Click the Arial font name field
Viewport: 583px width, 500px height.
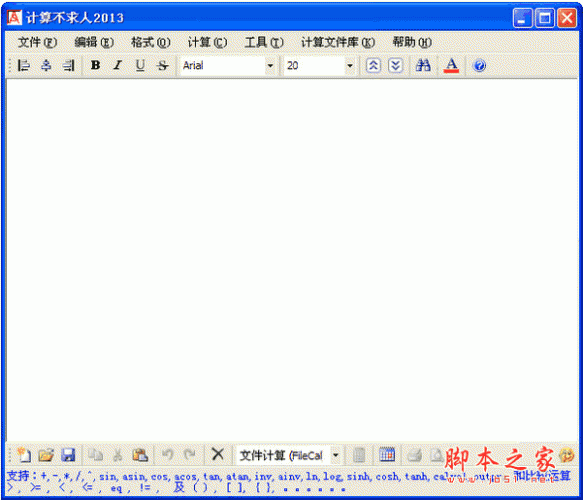pyautogui.click(x=223, y=66)
